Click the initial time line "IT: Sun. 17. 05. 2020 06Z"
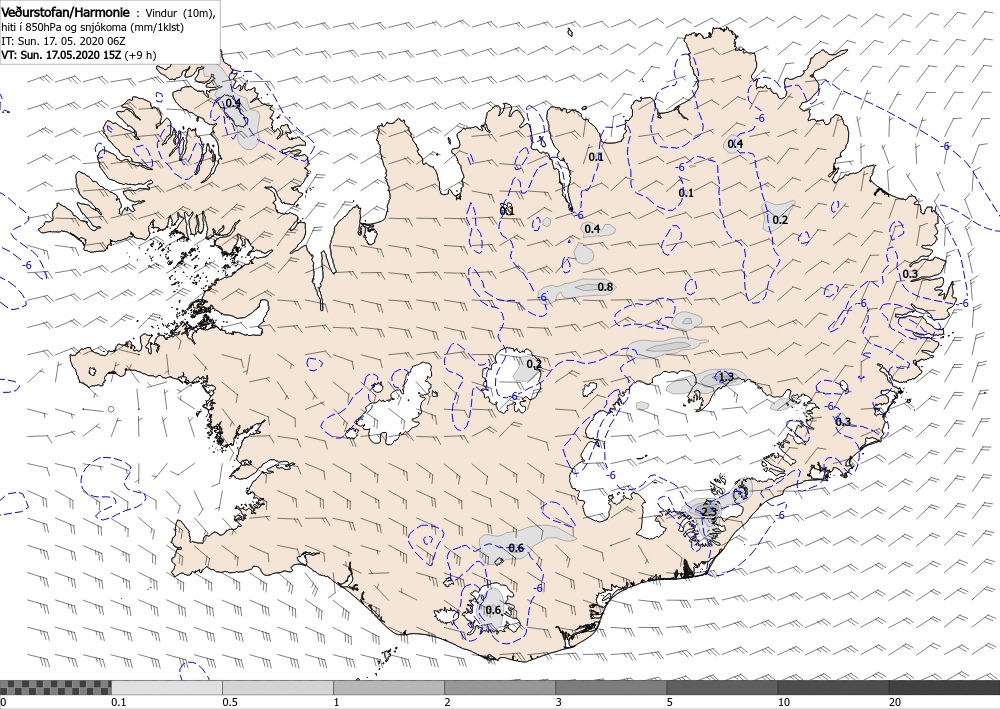 63,41
